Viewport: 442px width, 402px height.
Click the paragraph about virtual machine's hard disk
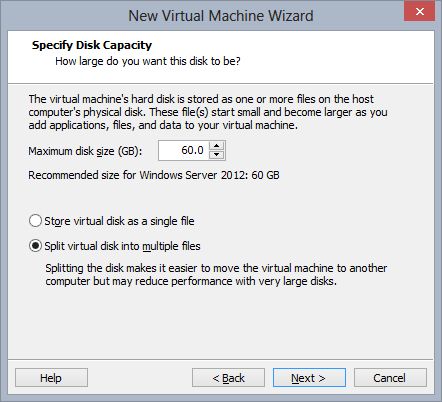[208, 112]
